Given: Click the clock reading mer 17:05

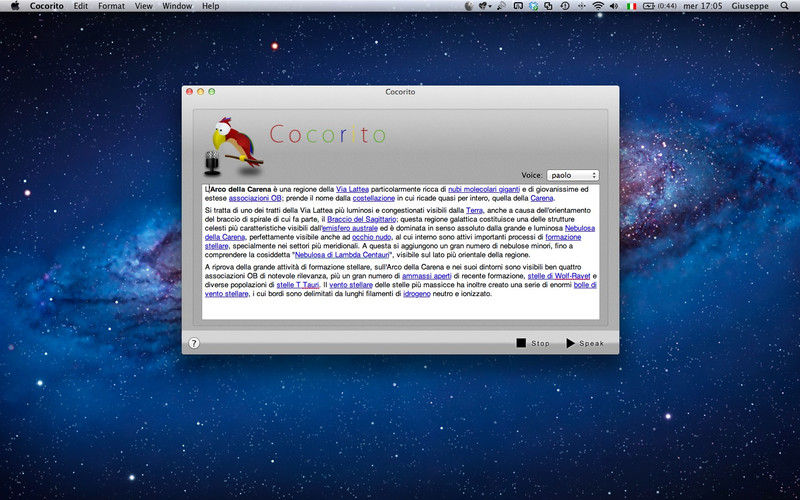Looking at the screenshot, I should [x=703, y=6].
